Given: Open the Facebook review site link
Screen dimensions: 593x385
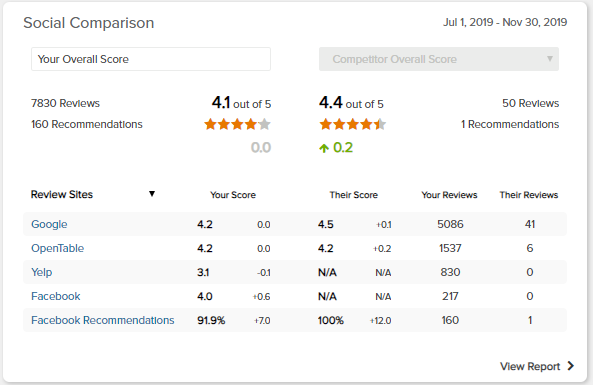Looking at the screenshot, I should (56, 296).
